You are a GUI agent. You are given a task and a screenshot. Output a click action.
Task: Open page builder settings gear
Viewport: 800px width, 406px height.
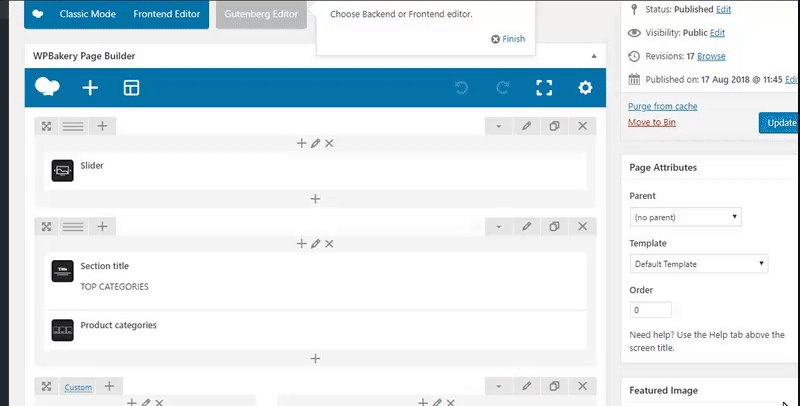coord(585,88)
